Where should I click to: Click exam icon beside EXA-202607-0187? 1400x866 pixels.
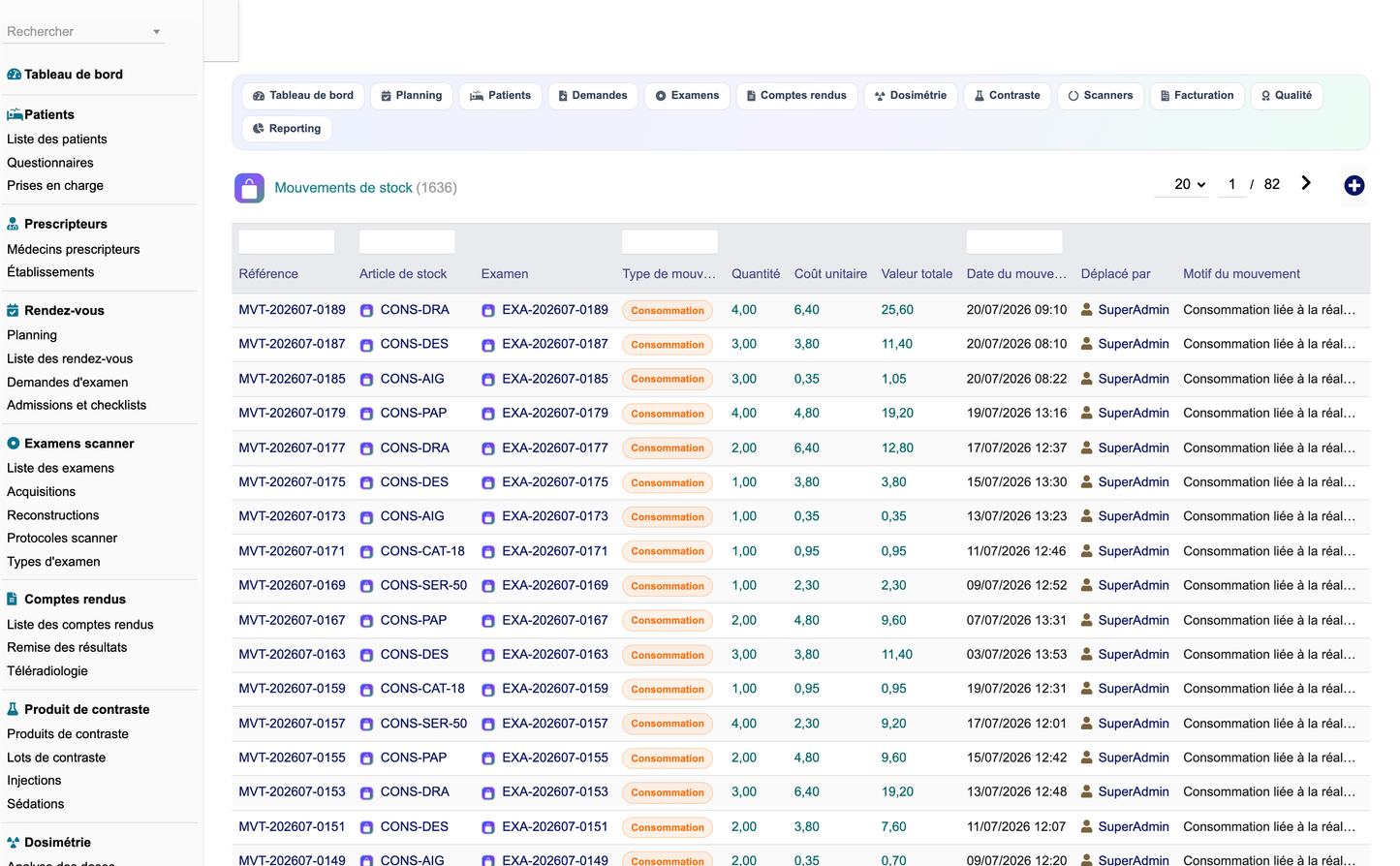[x=488, y=345]
